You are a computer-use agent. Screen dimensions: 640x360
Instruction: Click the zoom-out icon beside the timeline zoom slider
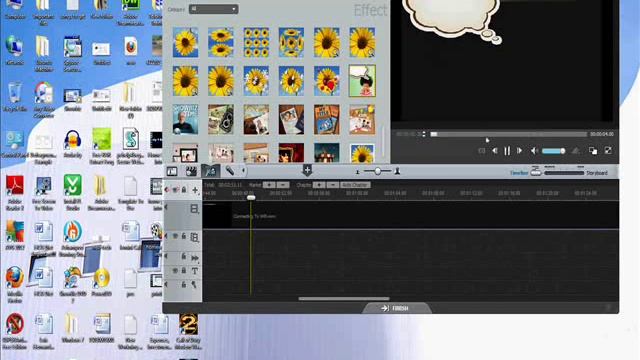coord(358,172)
